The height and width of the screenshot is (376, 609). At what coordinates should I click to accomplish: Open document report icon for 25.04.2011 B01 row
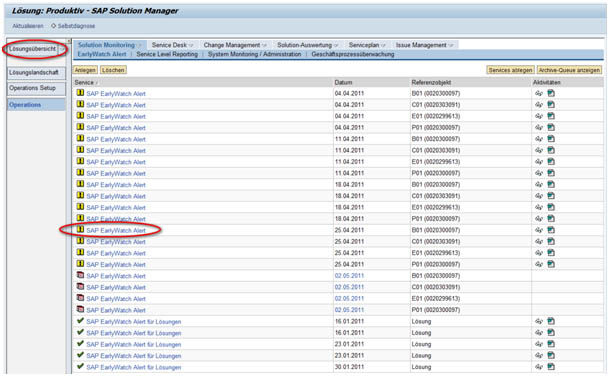pos(551,230)
